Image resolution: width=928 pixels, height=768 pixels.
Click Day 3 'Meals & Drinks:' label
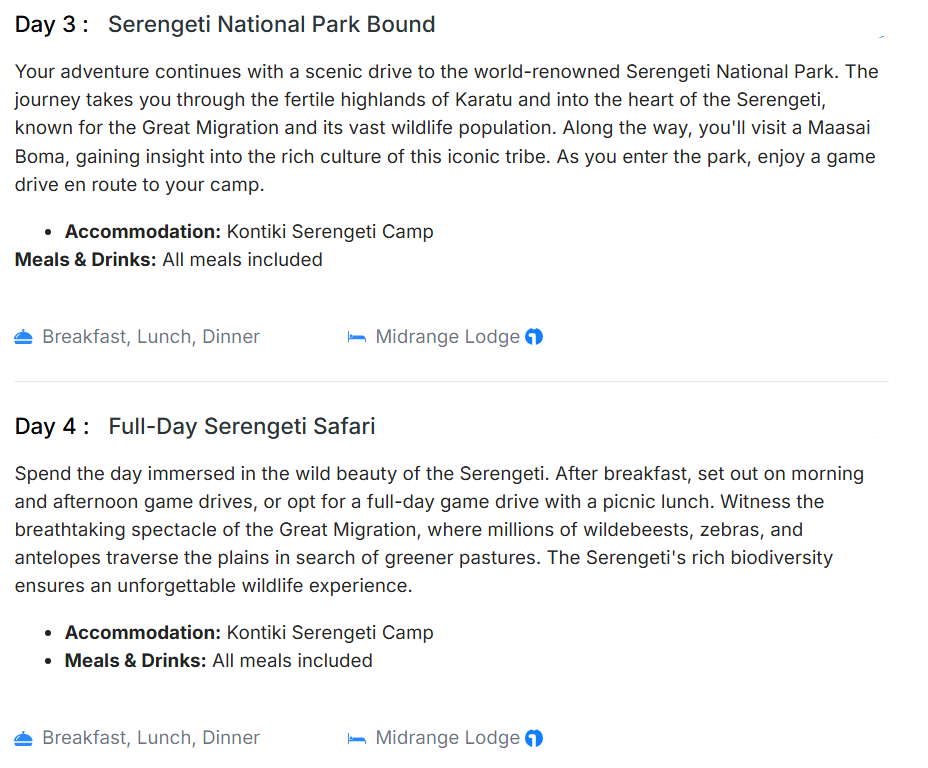86,260
